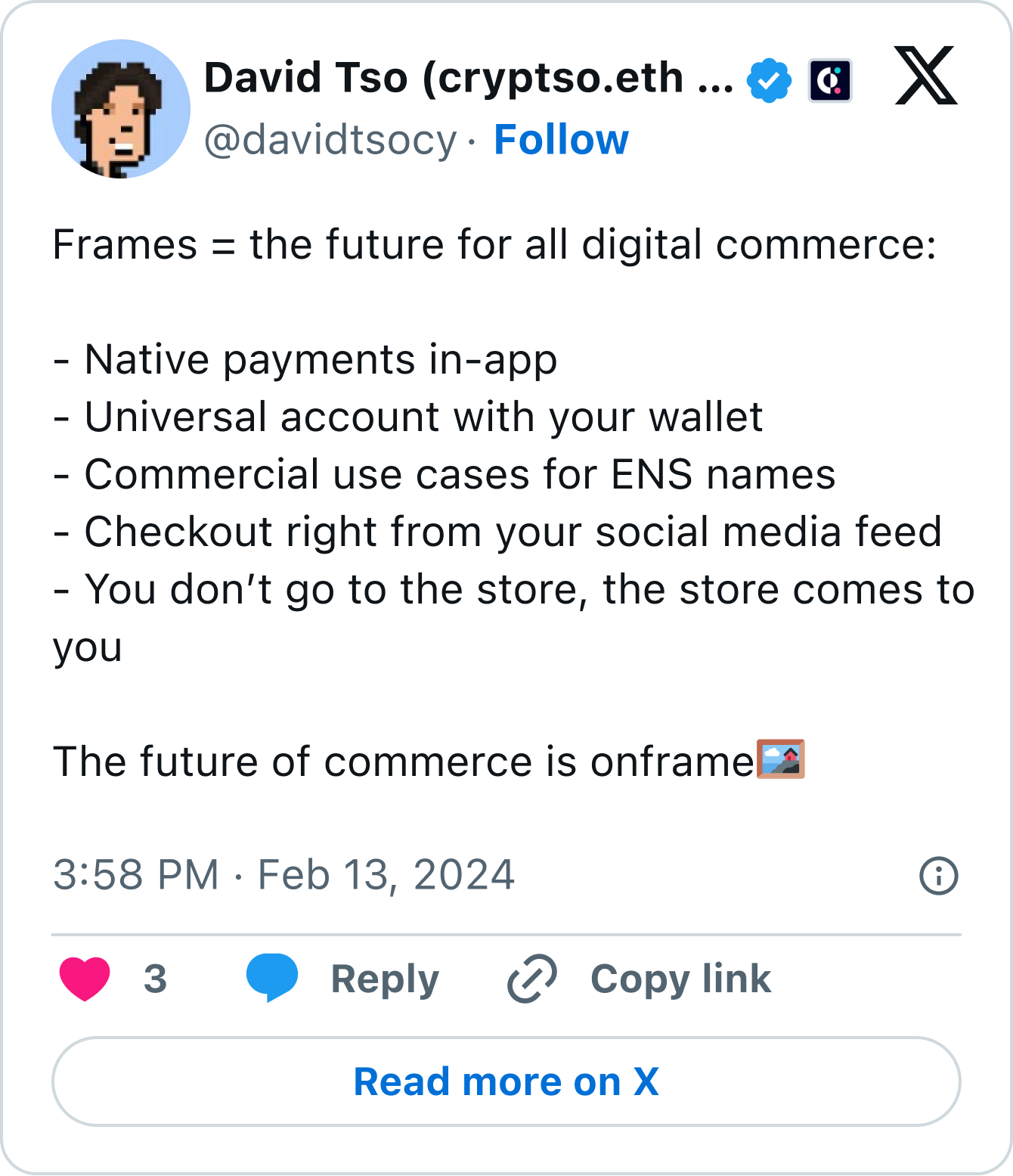Viewport: 1013px width, 1176px height.
Task: Click the like count number 3
Action: pyautogui.click(x=155, y=979)
